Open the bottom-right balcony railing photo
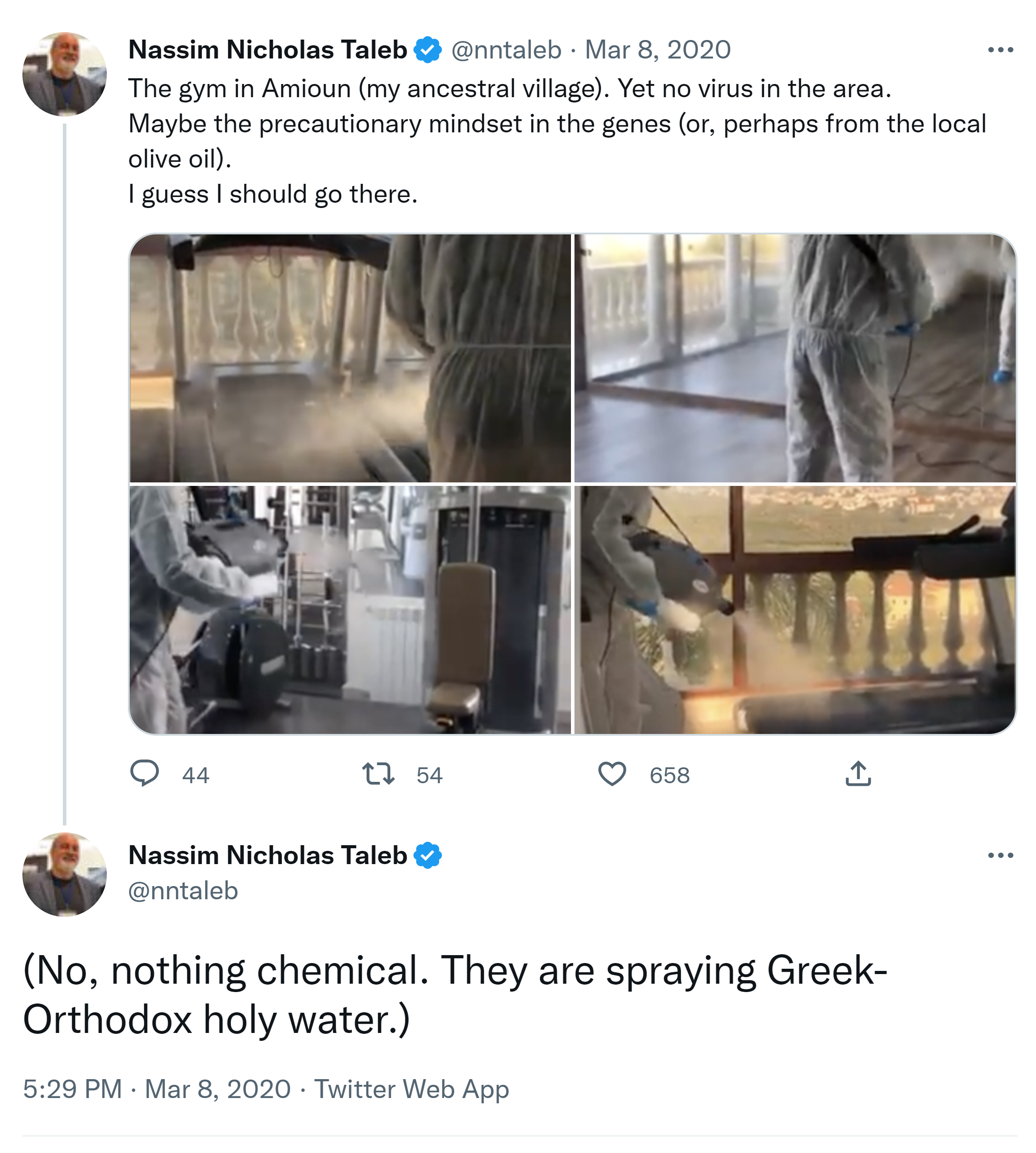 coord(795,610)
